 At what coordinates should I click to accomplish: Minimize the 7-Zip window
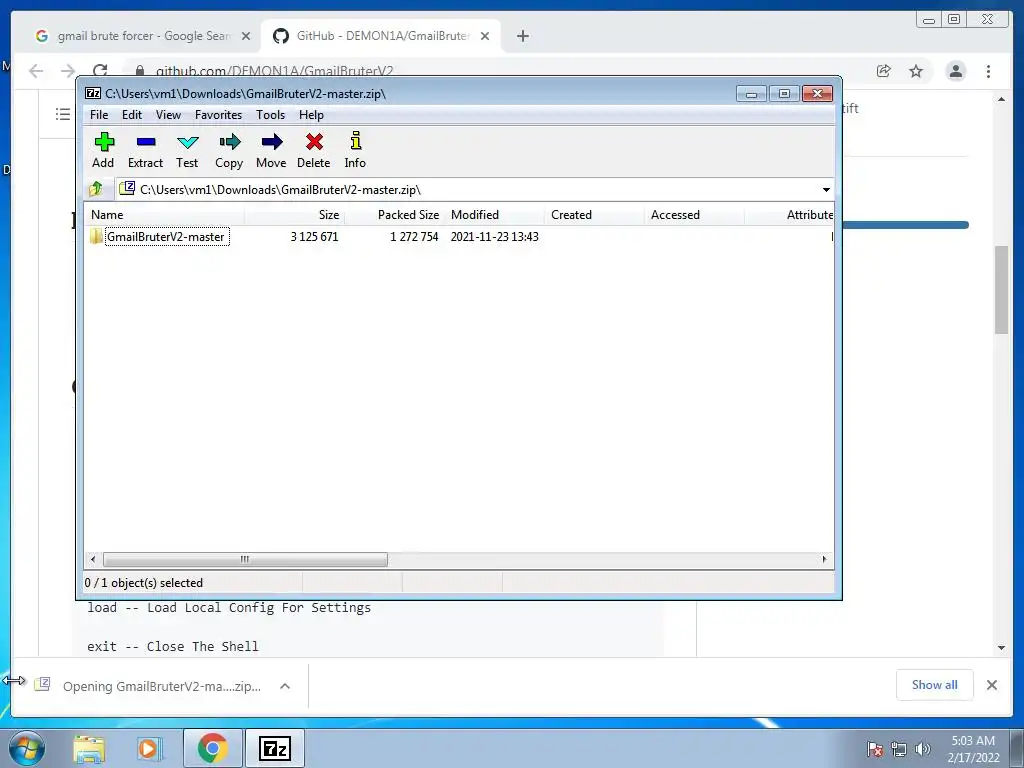click(x=752, y=94)
